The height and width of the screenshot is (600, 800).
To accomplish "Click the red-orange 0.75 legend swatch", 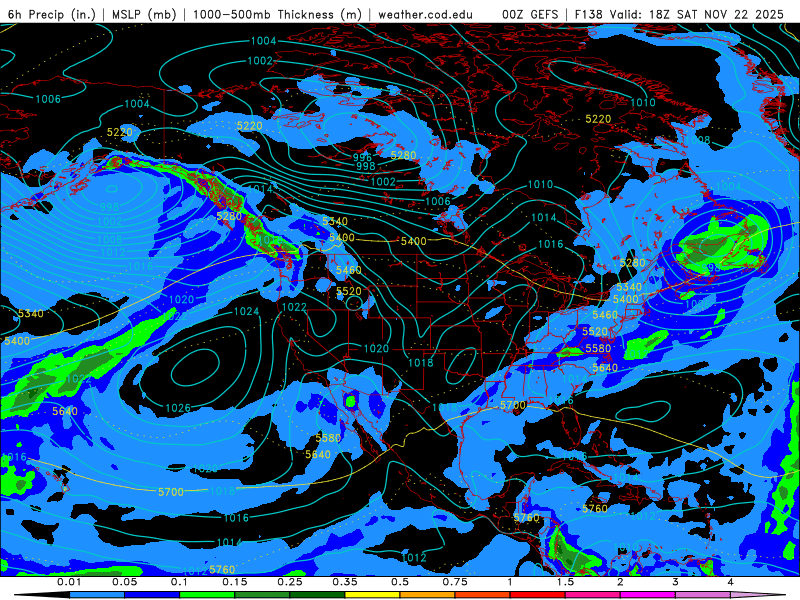I will pyautogui.click(x=482, y=595).
